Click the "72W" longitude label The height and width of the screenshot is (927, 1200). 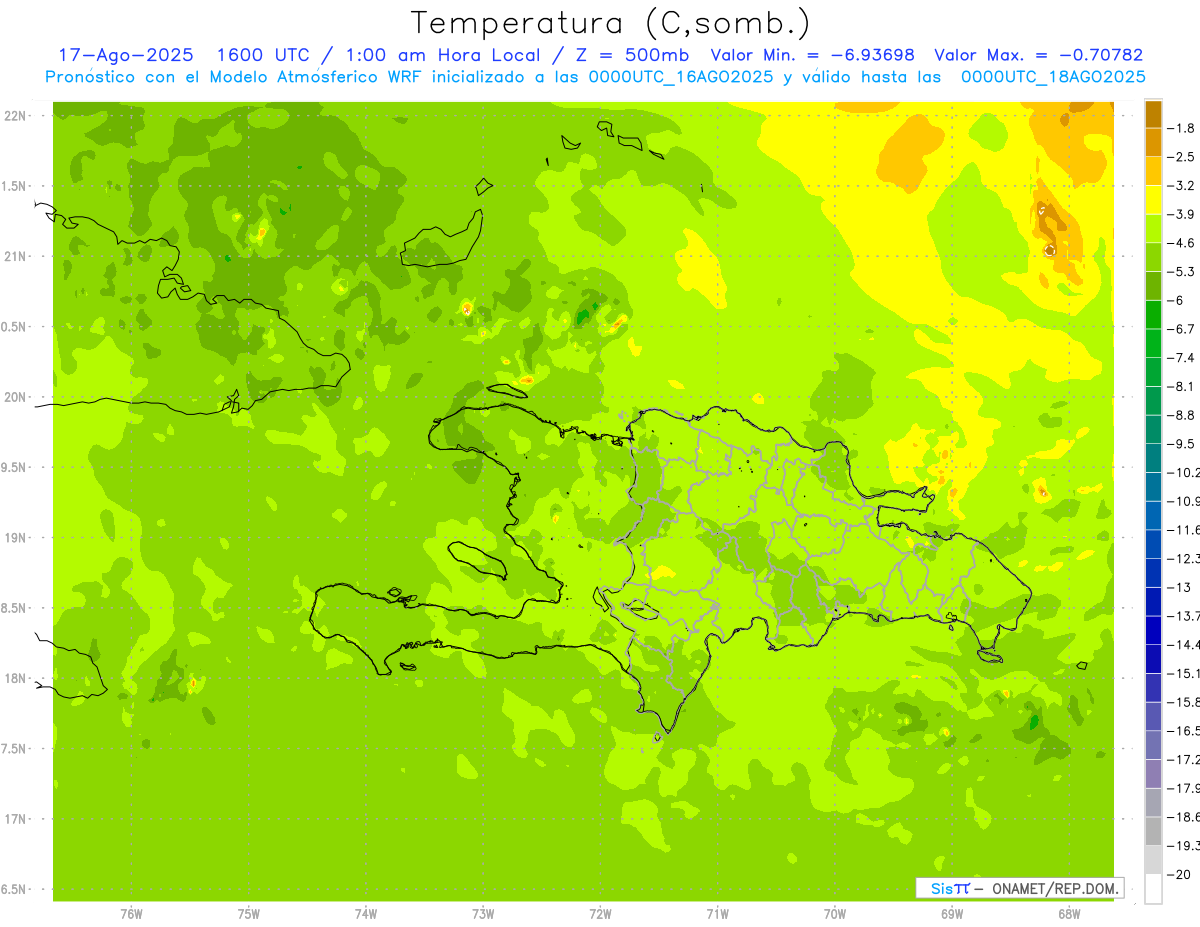(x=600, y=915)
